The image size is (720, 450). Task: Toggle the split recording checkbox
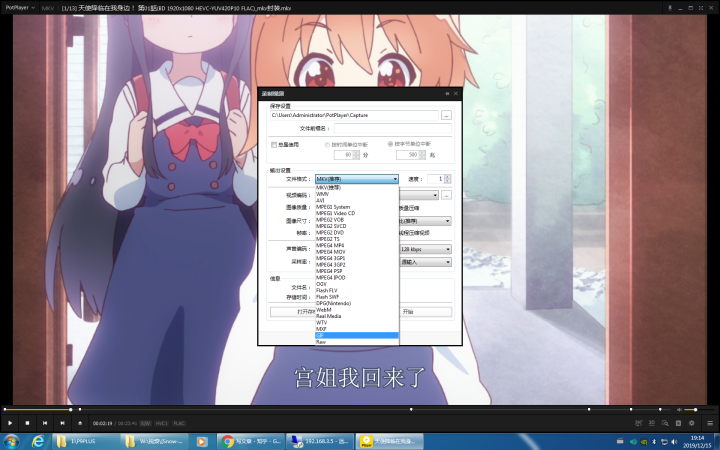pos(274,145)
